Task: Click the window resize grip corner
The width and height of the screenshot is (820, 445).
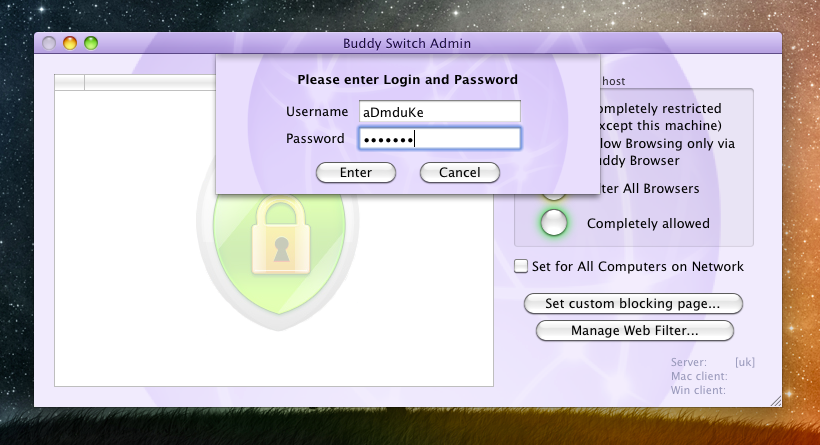Action: [776, 401]
